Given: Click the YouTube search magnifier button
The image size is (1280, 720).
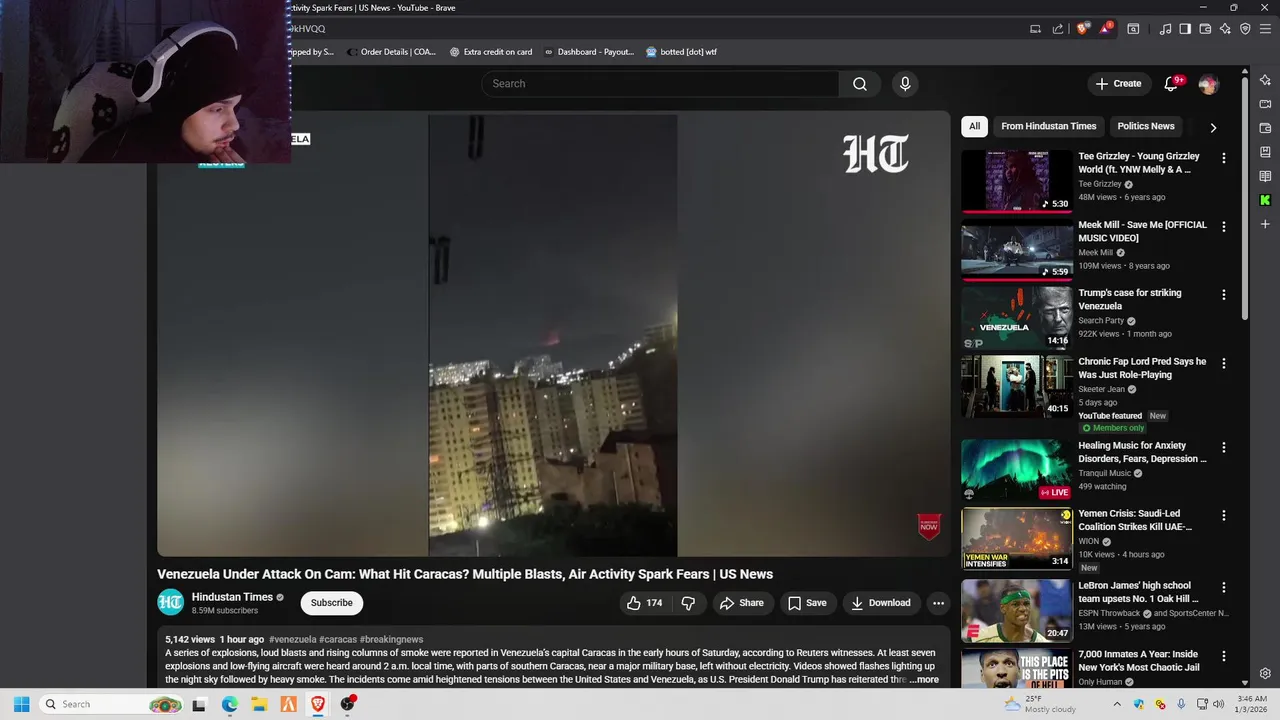Looking at the screenshot, I should coord(859,84).
